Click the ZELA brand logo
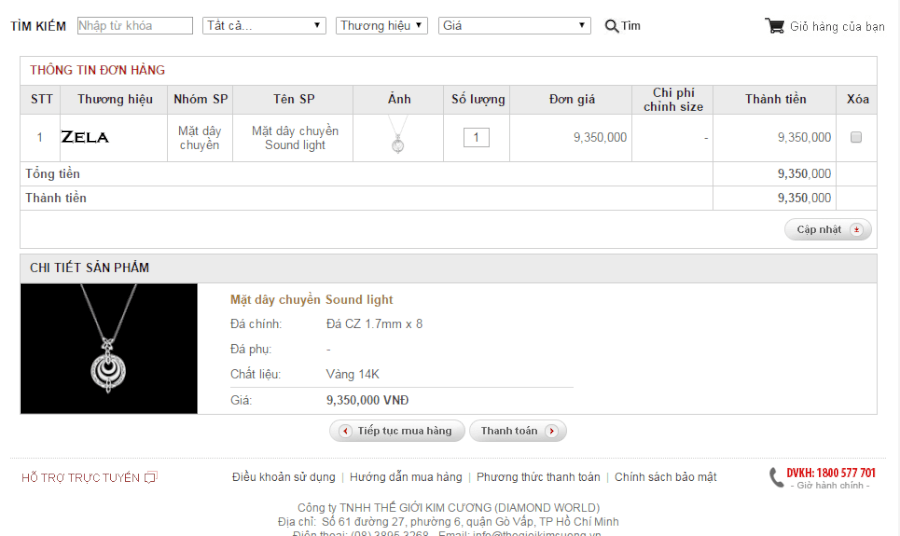900x536 pixels. (x=85, y=137)
